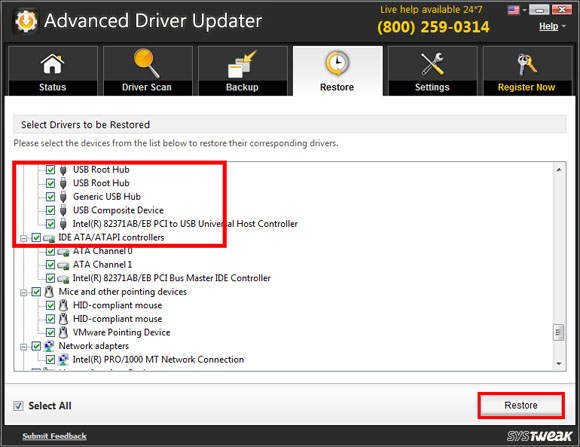
Task: Click the USB Composite Device plug icon
Action: pos(63,210)
